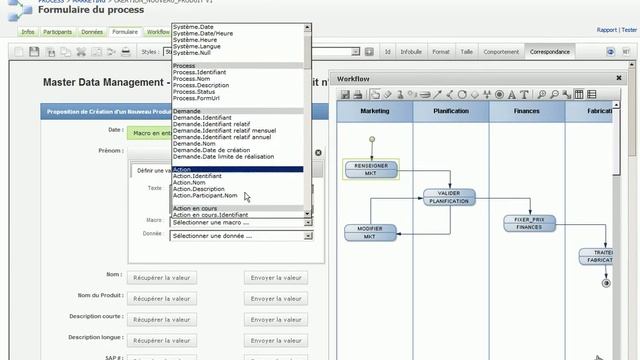The image size is (640, 360).
Task: Open 'Sélectionner une macro' dropdown
Action: click(x=241, y=222)
